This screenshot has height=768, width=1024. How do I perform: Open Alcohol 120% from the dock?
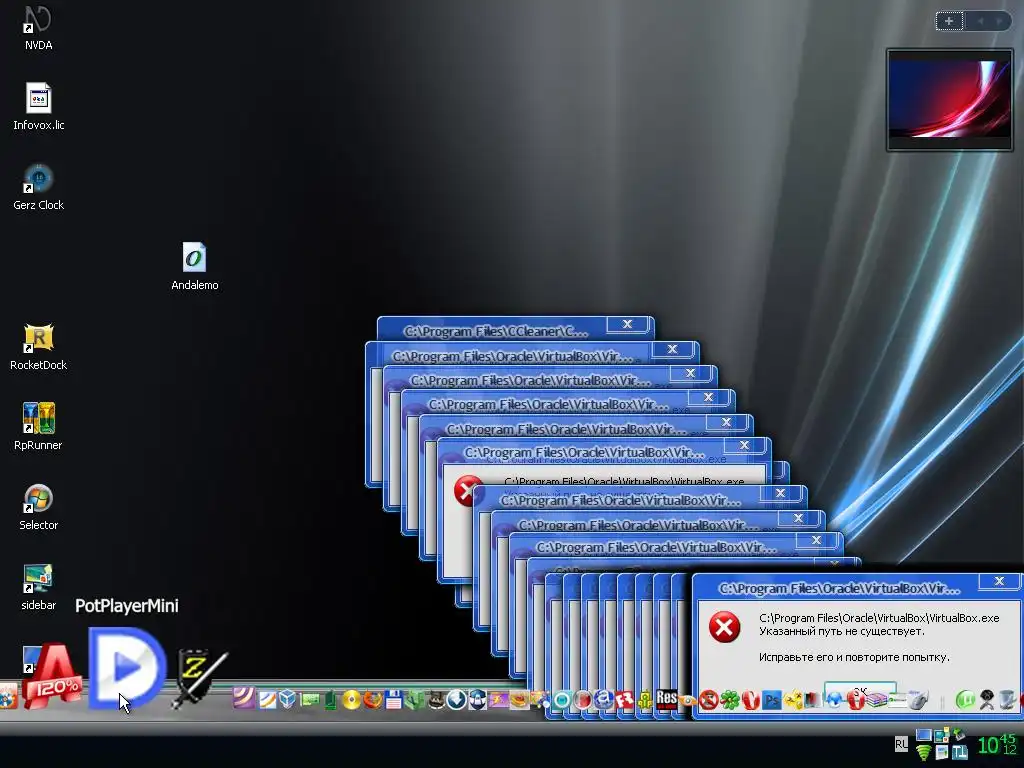52,677
